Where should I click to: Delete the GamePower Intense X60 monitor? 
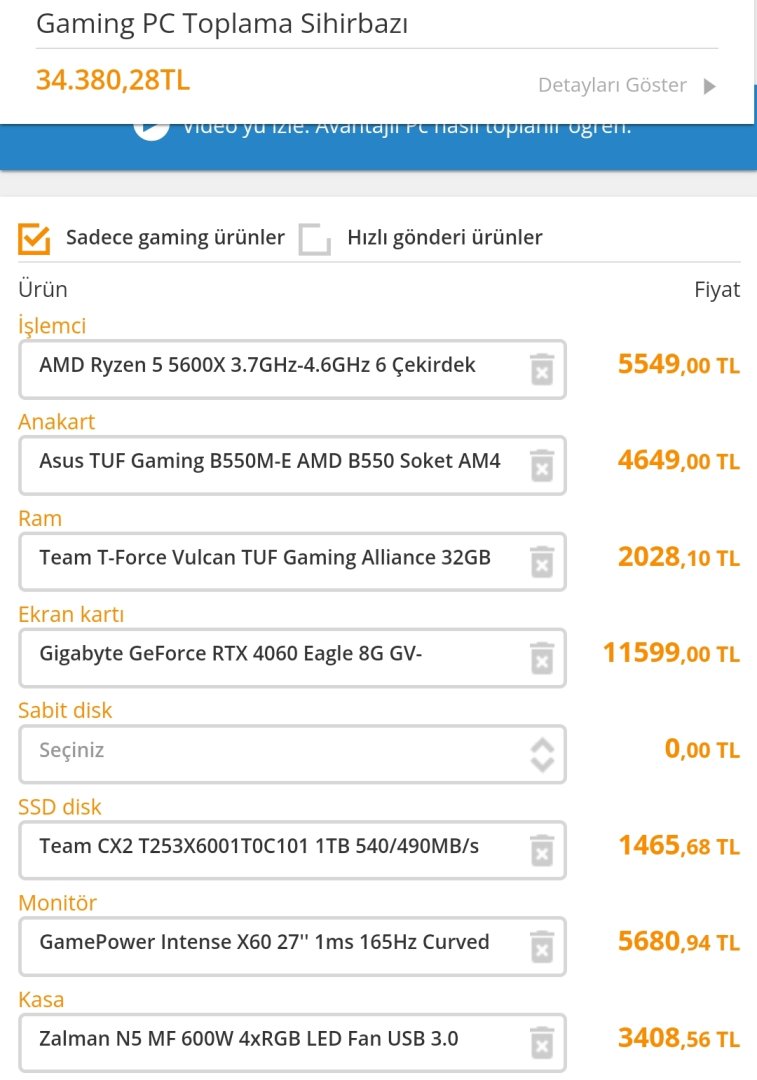(542, 946)
